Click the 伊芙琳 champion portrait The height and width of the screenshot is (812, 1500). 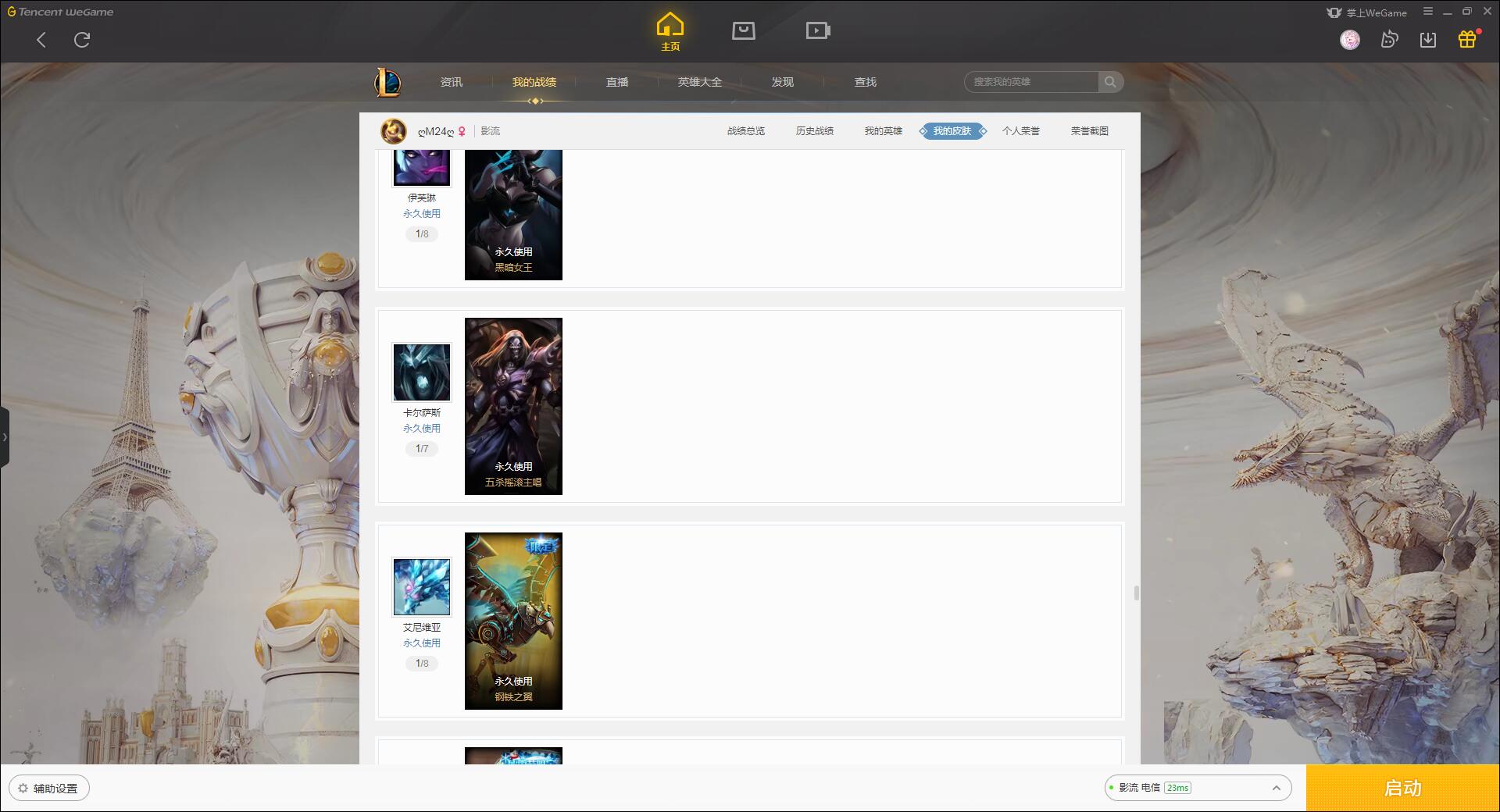(x=422, y=167)
